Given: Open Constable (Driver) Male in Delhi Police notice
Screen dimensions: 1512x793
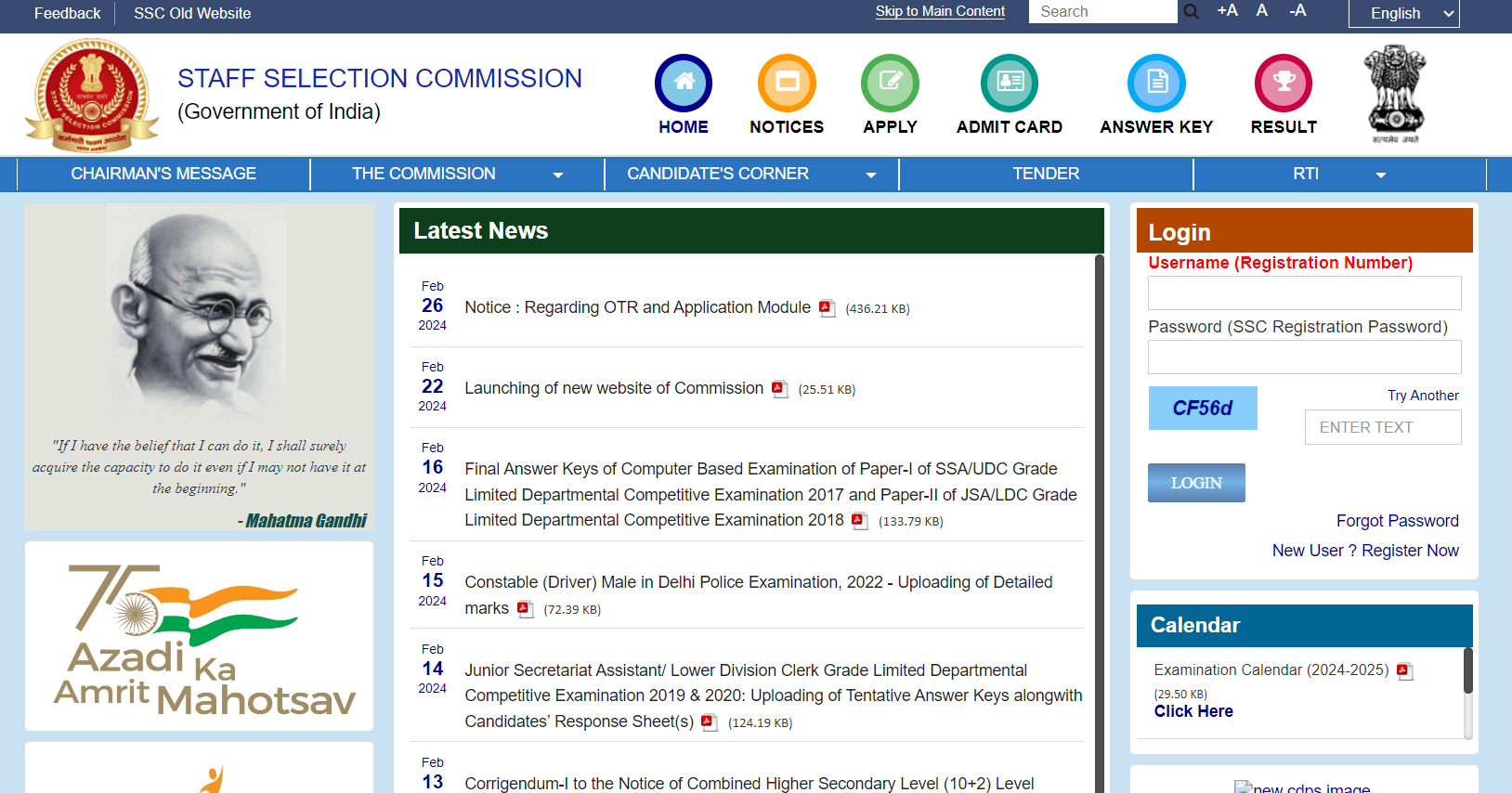Looking at the screenshot, I should (x=759, y=594).
